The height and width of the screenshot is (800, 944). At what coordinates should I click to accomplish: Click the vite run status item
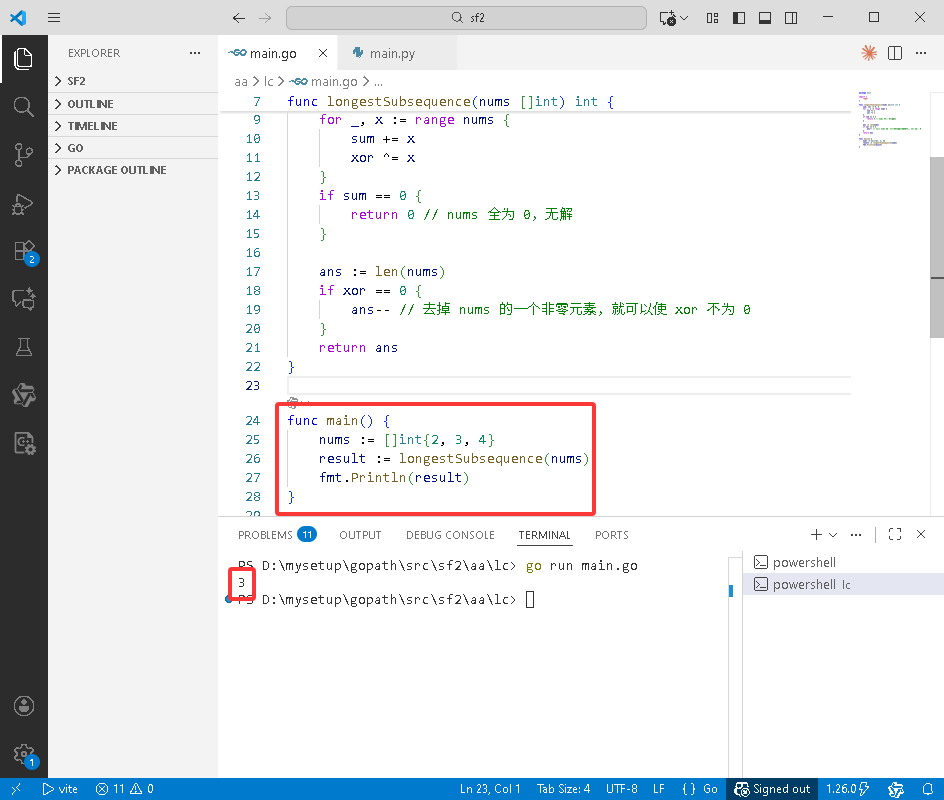60,789
